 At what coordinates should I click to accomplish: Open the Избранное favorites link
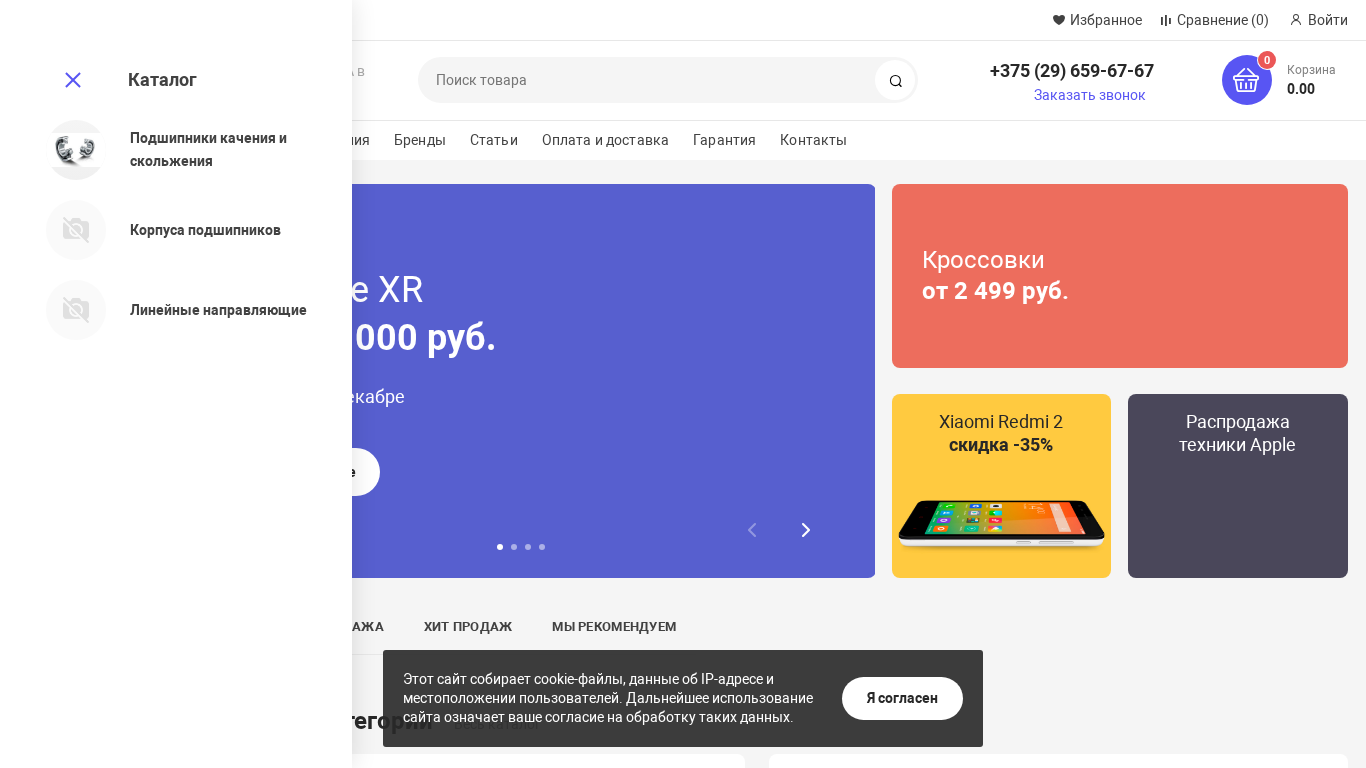pos(1105,20)
